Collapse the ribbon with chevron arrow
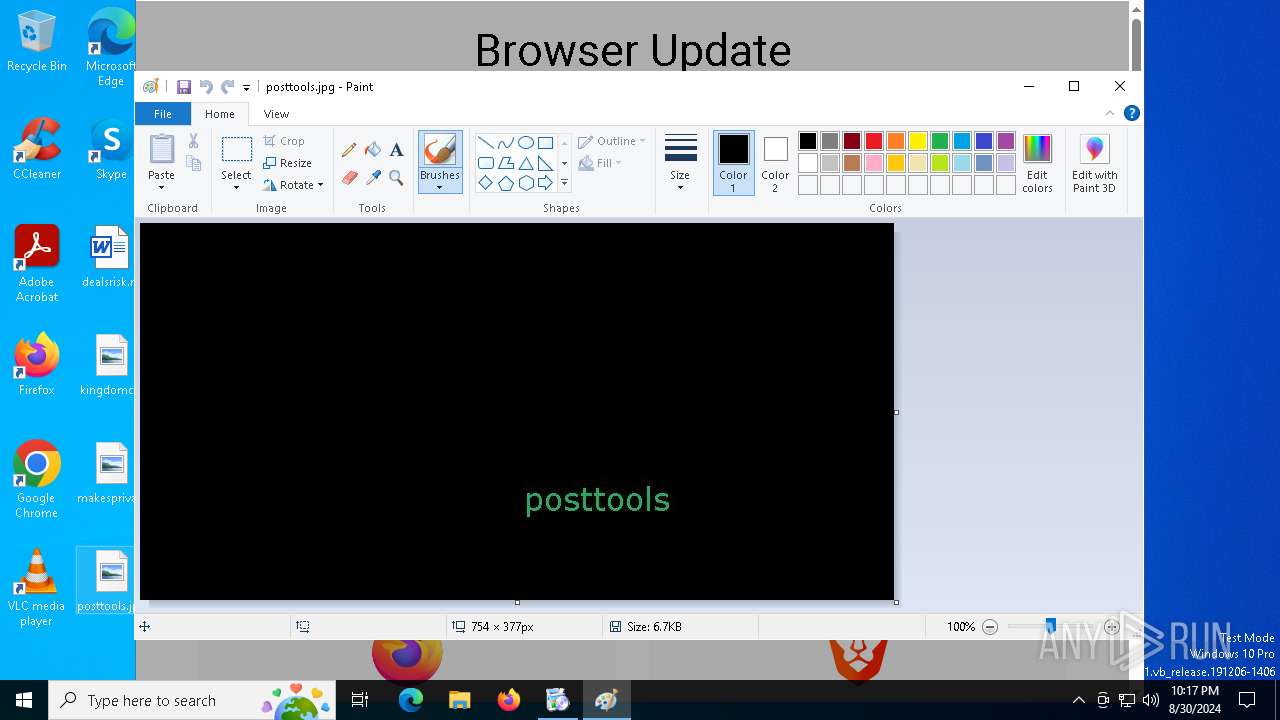1280x720 pixels. [1110, 114]
